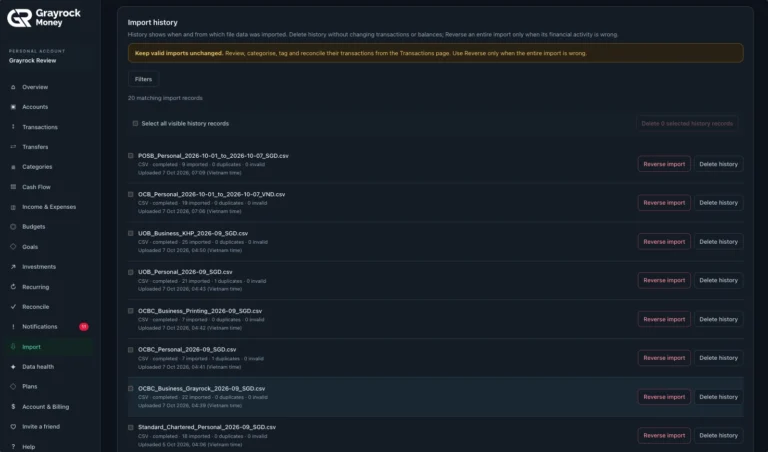Click the Account & Billing dollar icon
Image resolution: width=768 pixels, height=452 pixels.
click(x=13, y=406)
